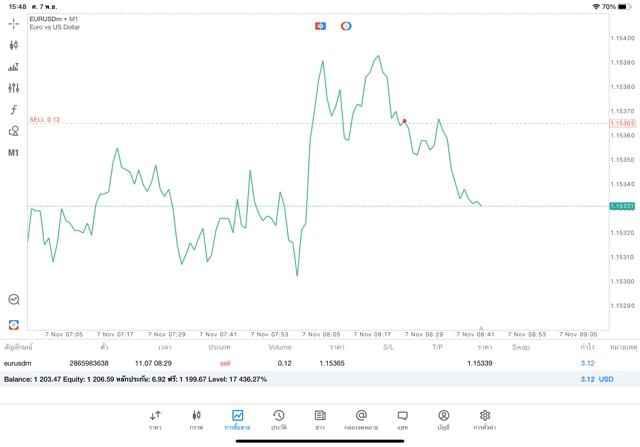Open the settings gear tab
Viewport: 640px width, 447px height.
485,419
